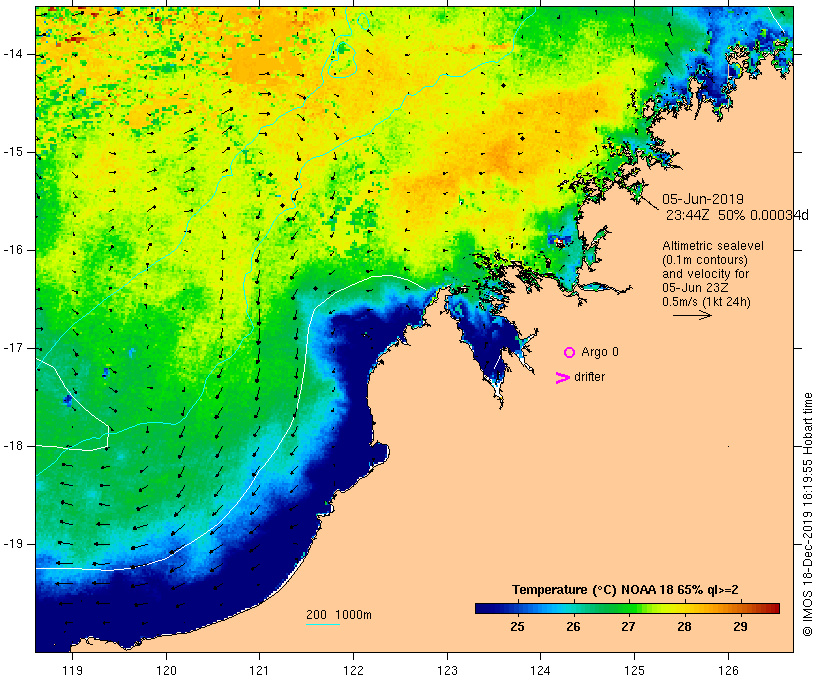Click the '200 1000m' depth contour label

tap(339, 615)
